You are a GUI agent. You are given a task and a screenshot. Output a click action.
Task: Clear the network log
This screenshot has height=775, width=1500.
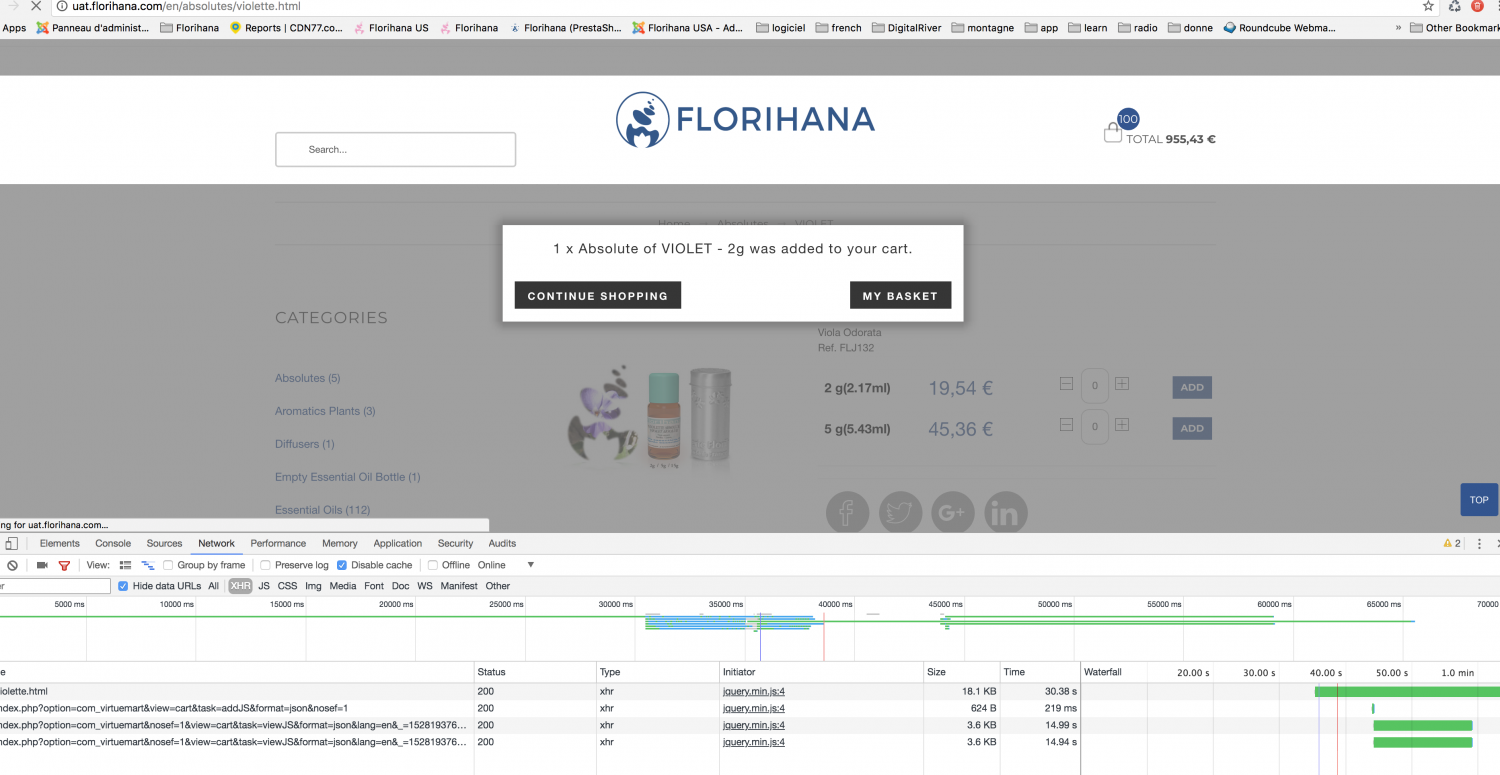12,566
